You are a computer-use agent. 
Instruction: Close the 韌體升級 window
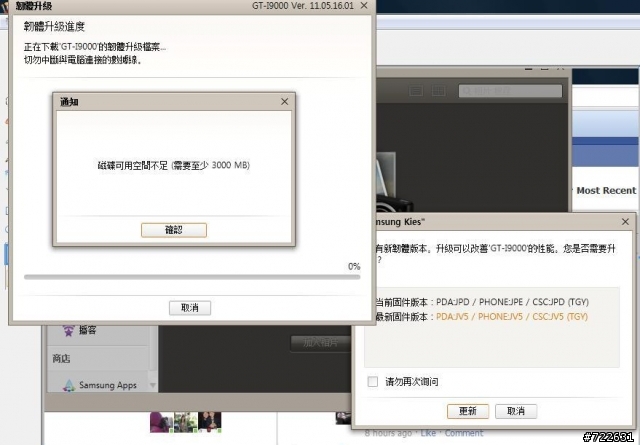pos(364,6)
